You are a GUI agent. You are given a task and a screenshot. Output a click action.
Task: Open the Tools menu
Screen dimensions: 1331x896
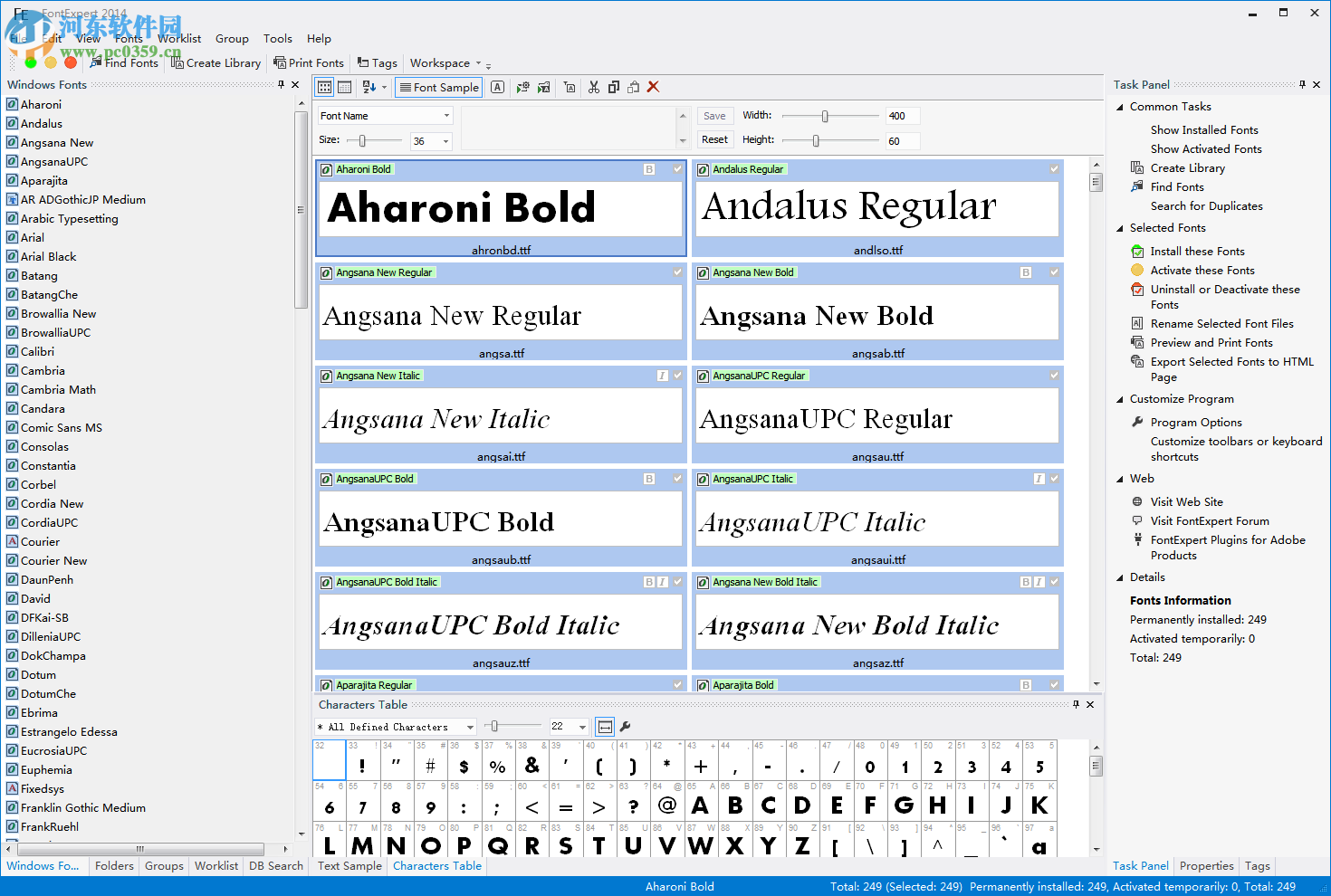277,39
